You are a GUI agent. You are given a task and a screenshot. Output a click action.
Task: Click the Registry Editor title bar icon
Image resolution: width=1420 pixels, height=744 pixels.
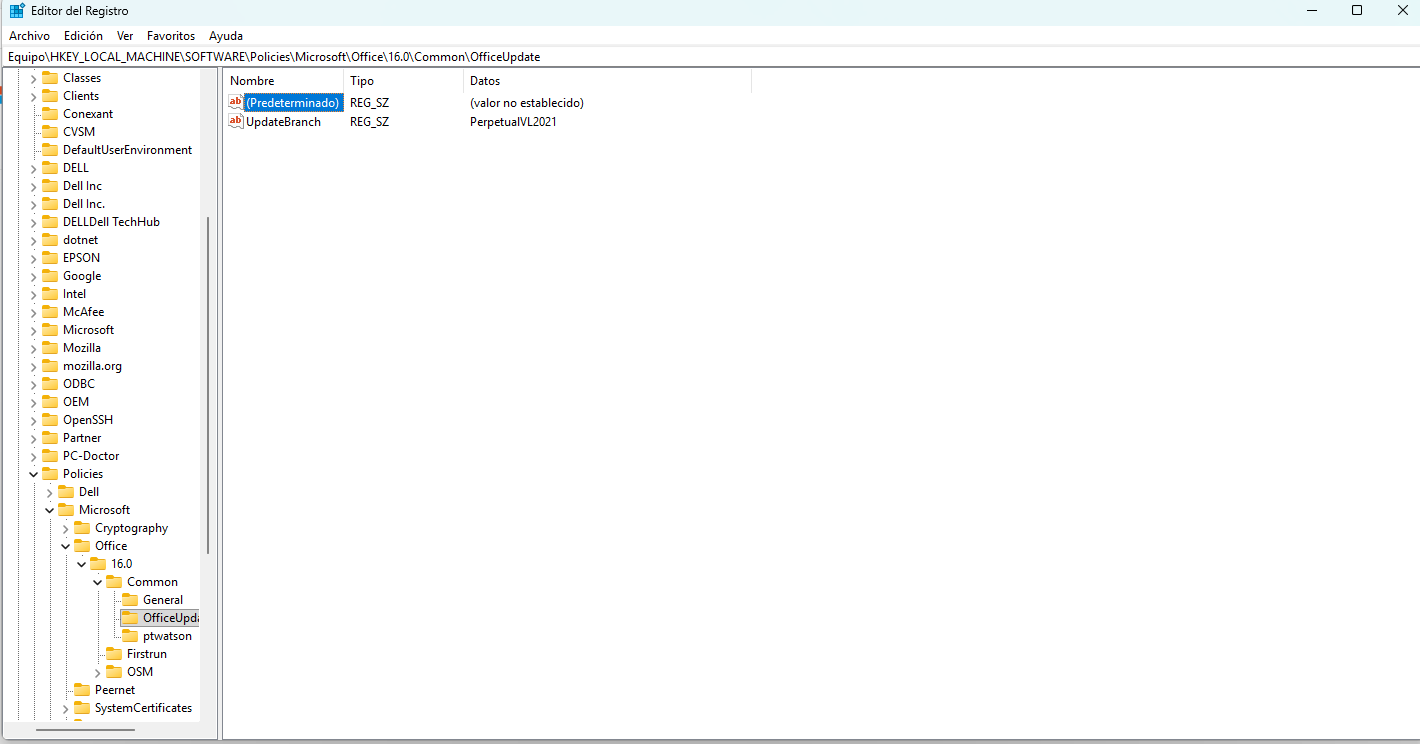(x=17, y=11)
